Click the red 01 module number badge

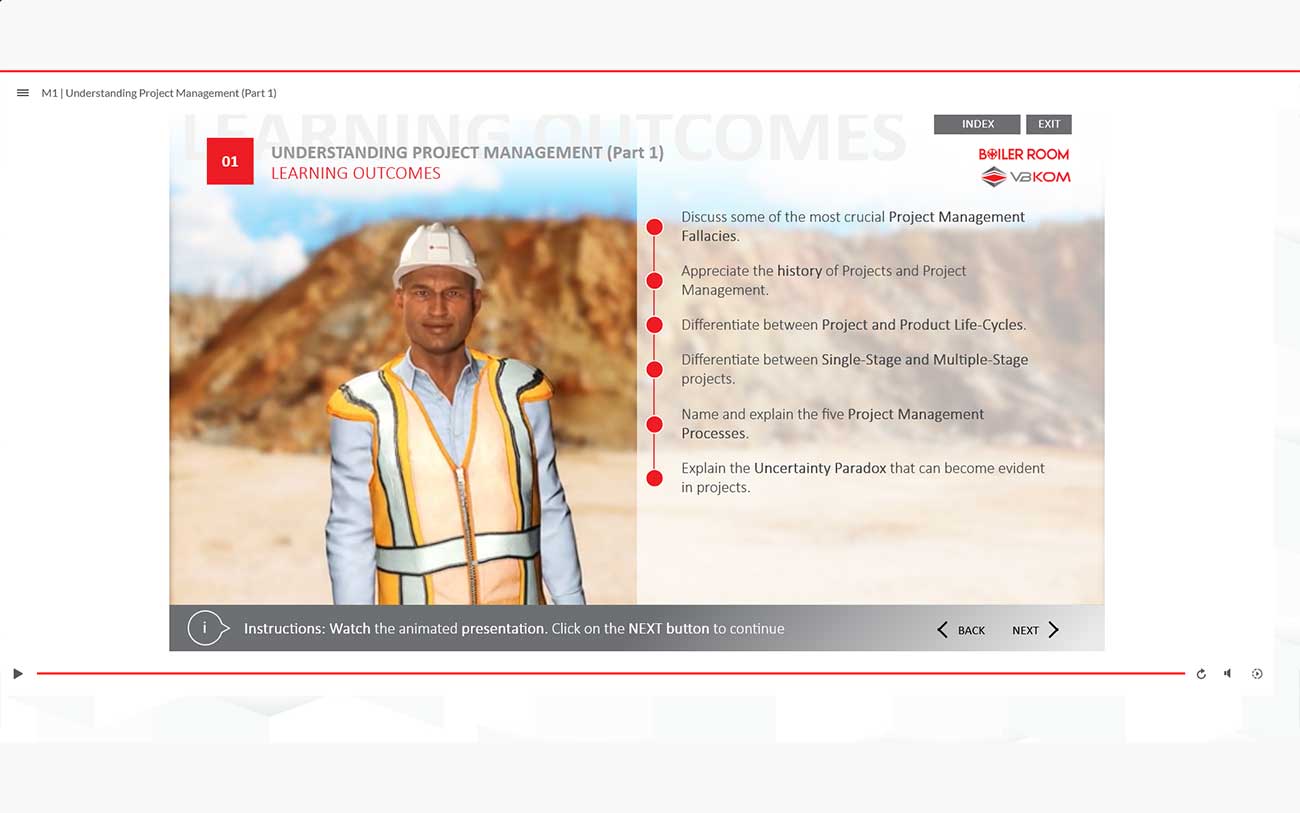[x=230, y=161]
